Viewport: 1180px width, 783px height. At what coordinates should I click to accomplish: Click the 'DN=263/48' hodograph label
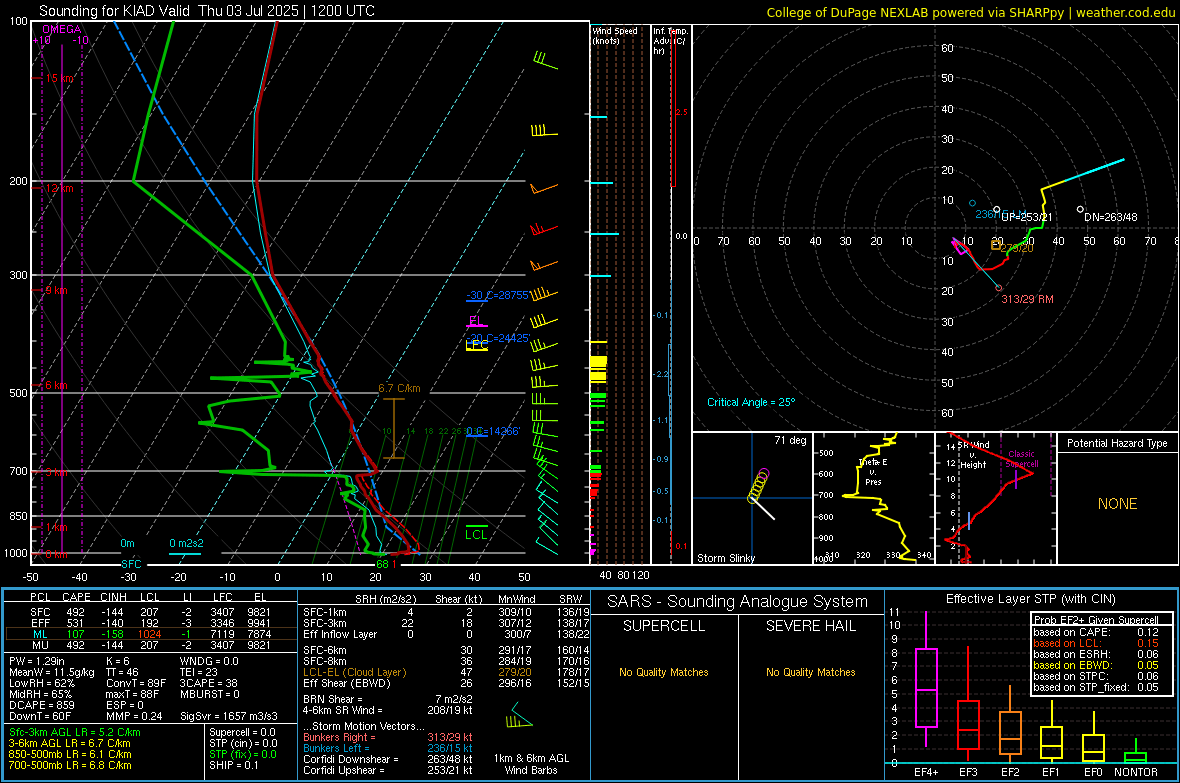coord(1111,217)
